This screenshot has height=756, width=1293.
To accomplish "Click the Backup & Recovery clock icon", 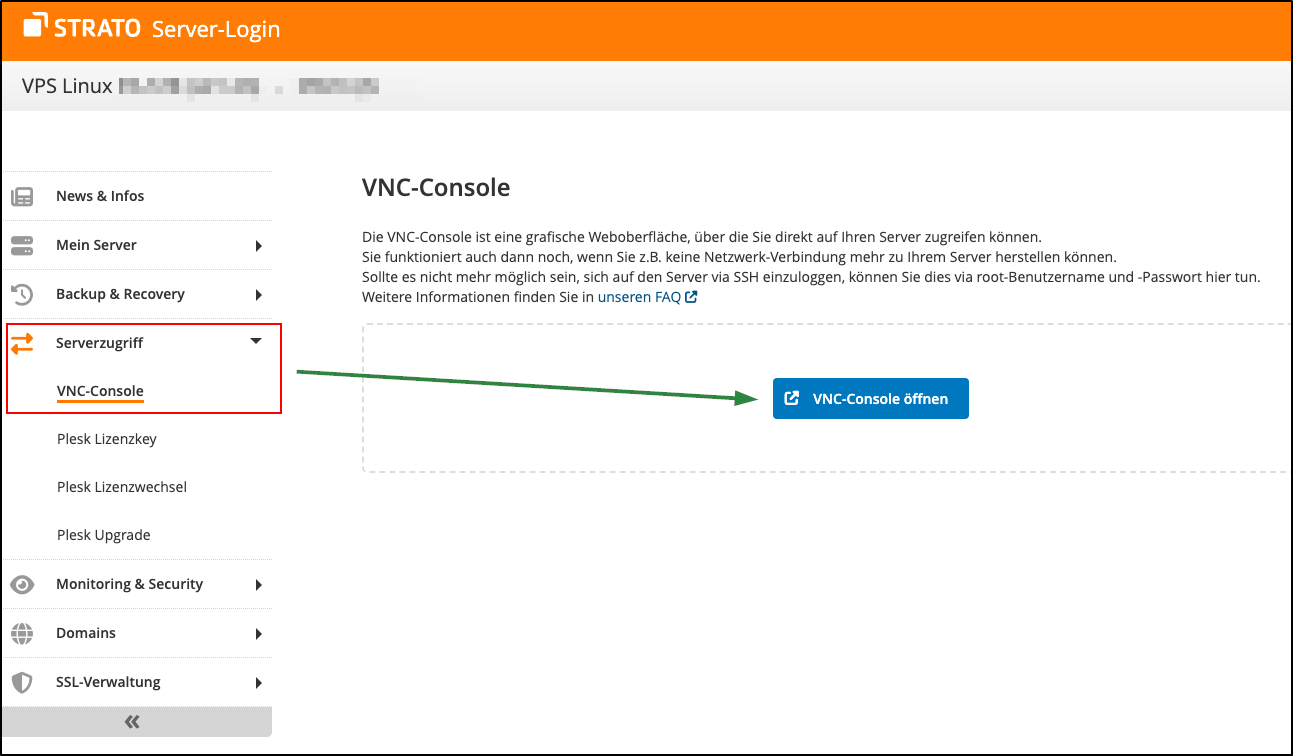I will (22, 293).
